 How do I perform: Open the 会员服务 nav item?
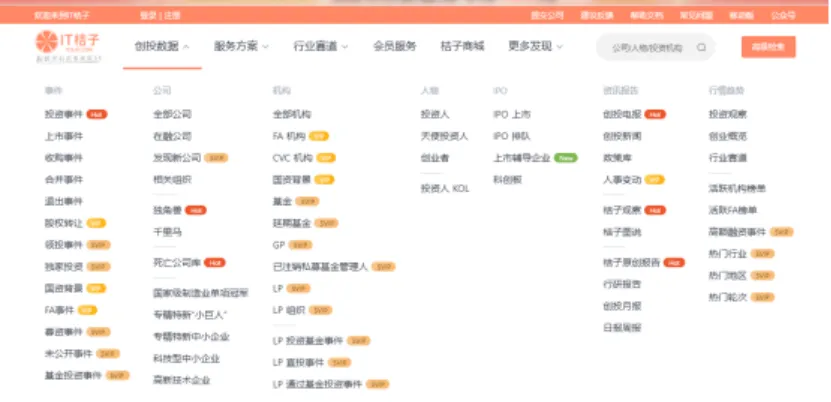point(394,47)
